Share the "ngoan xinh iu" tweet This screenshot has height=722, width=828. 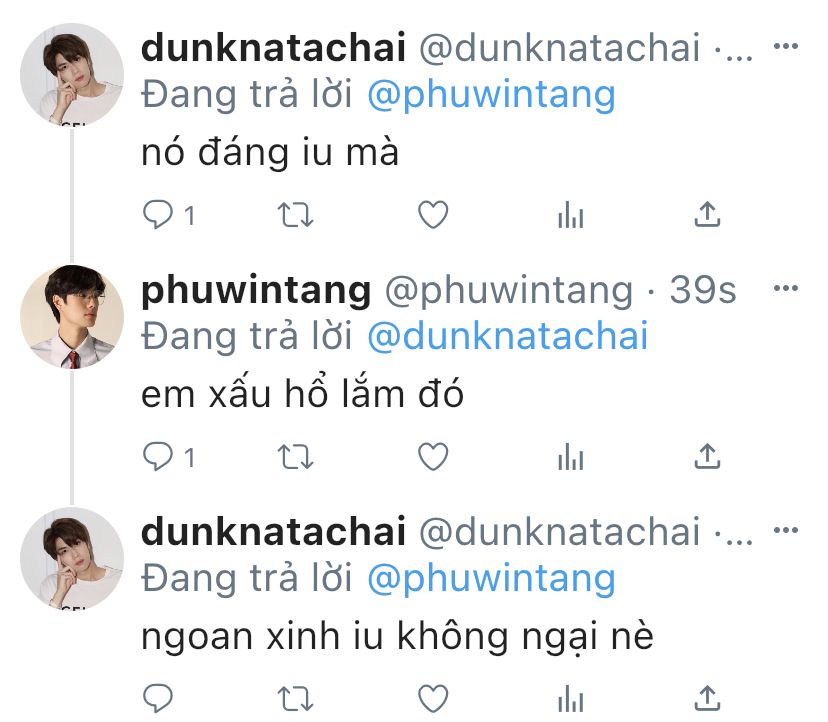tap(708, 698)
